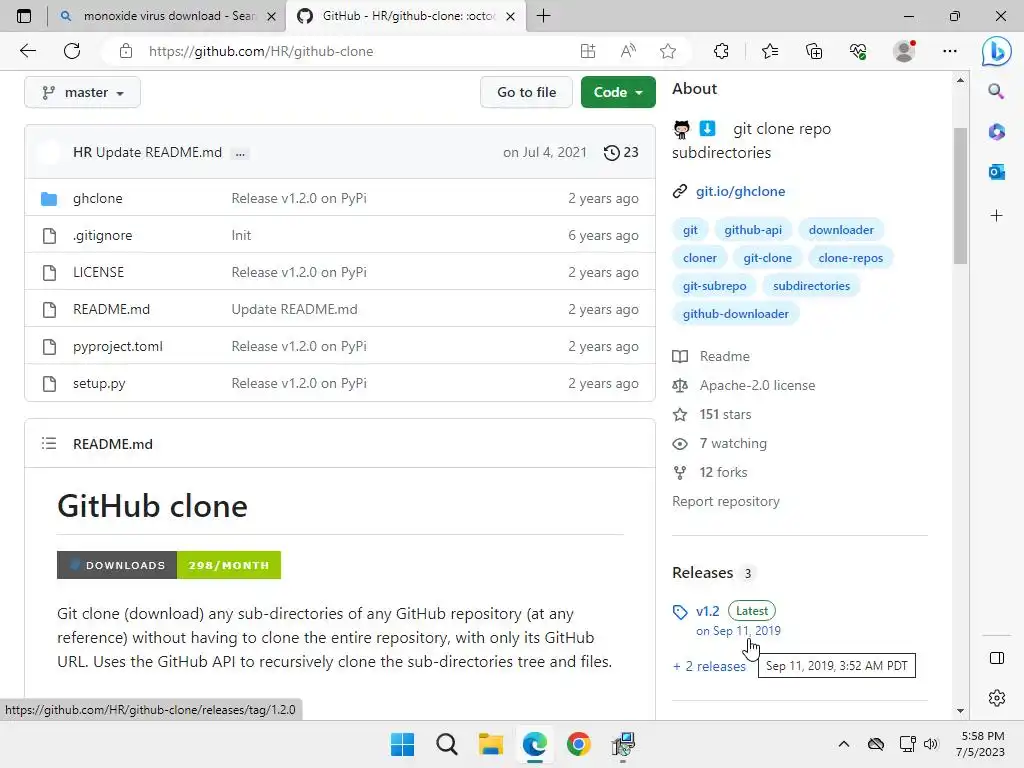Click the github-api topic tag
The height and width of the screenshot is (768, 1024).
coord(752,230)
